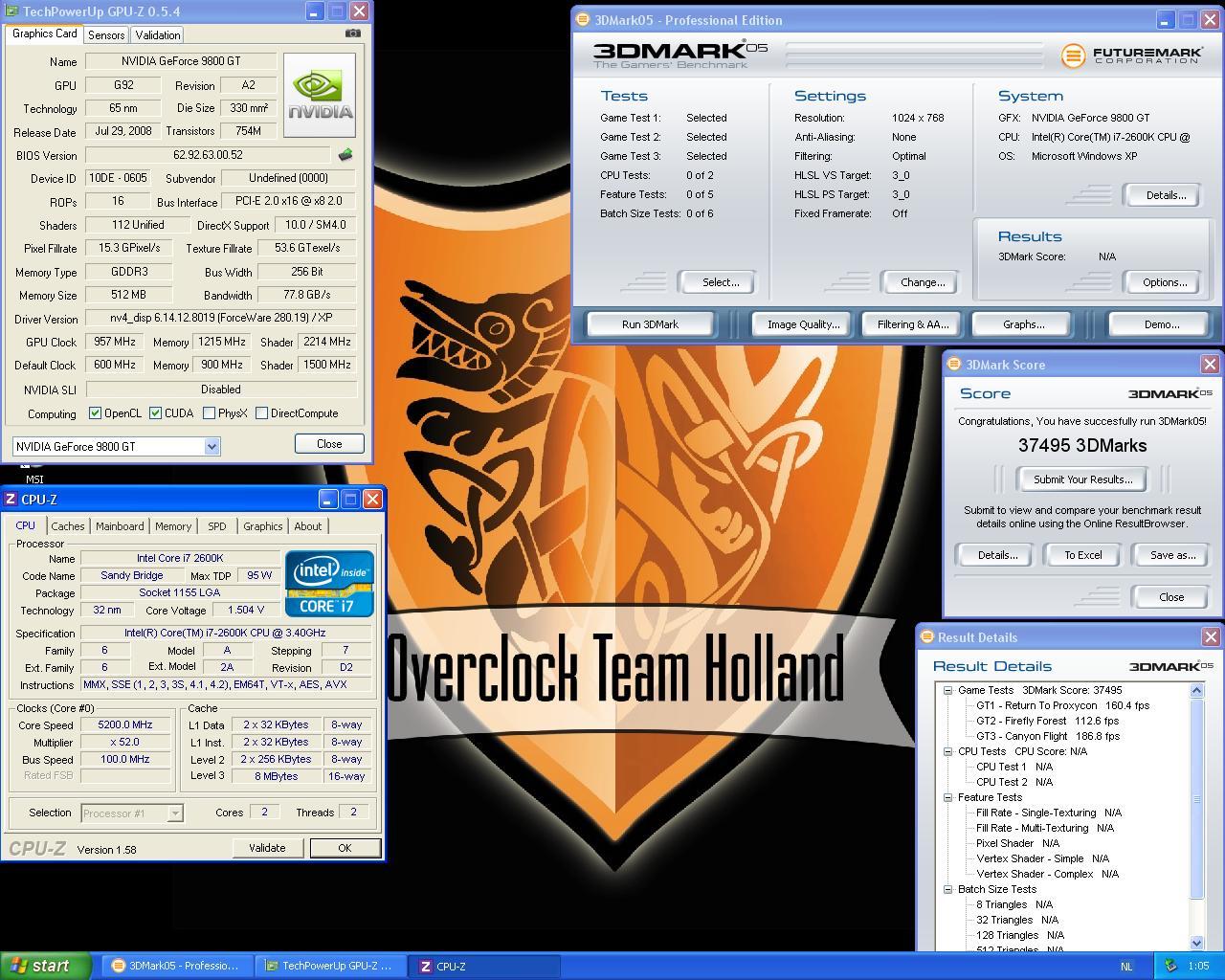Collapse CPU Tests tree node
Viewport: 1225px width, 980px height.
947,751
